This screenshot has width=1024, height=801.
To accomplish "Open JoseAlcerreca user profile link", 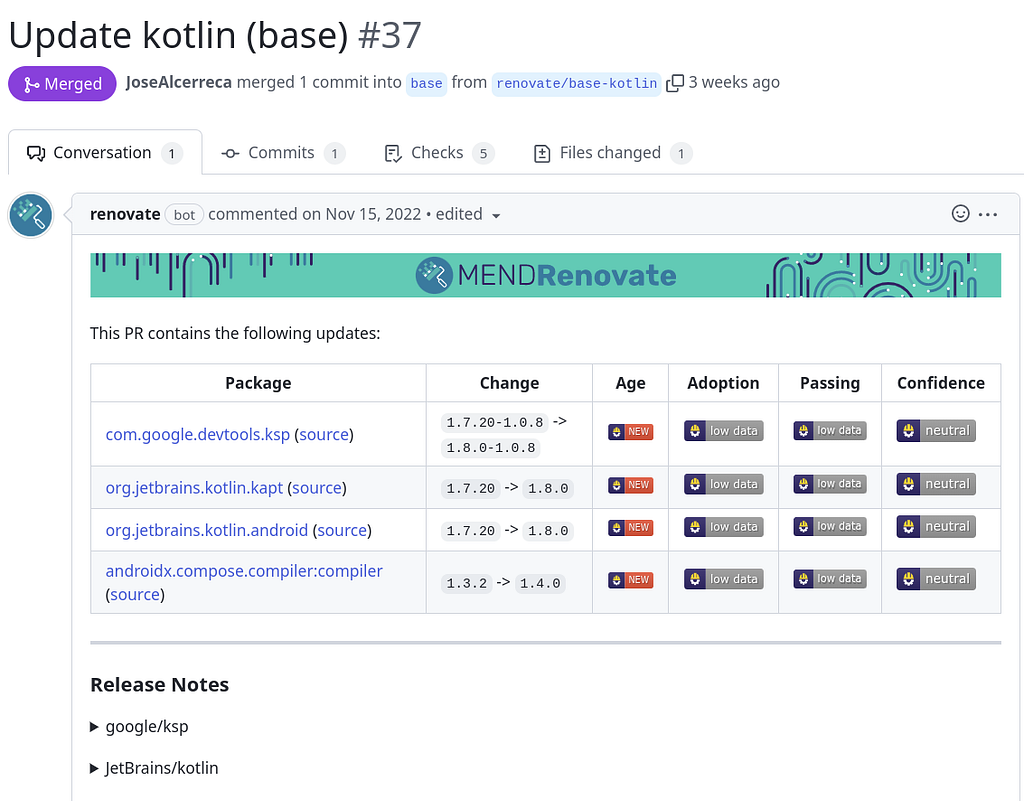I will (178, 82).
